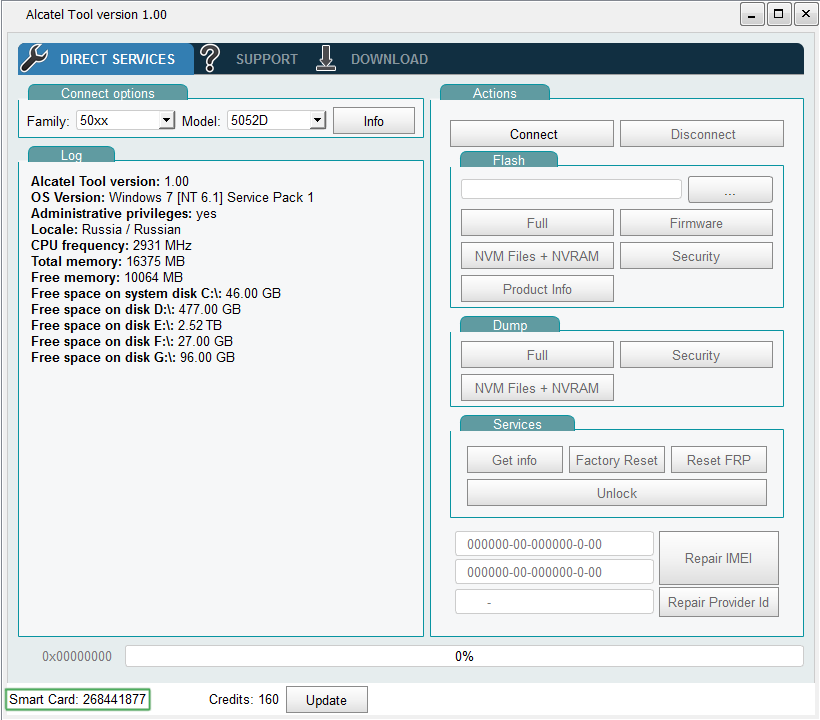
Task: Click the Administrative privileges log line
Action: pos(123,214)
